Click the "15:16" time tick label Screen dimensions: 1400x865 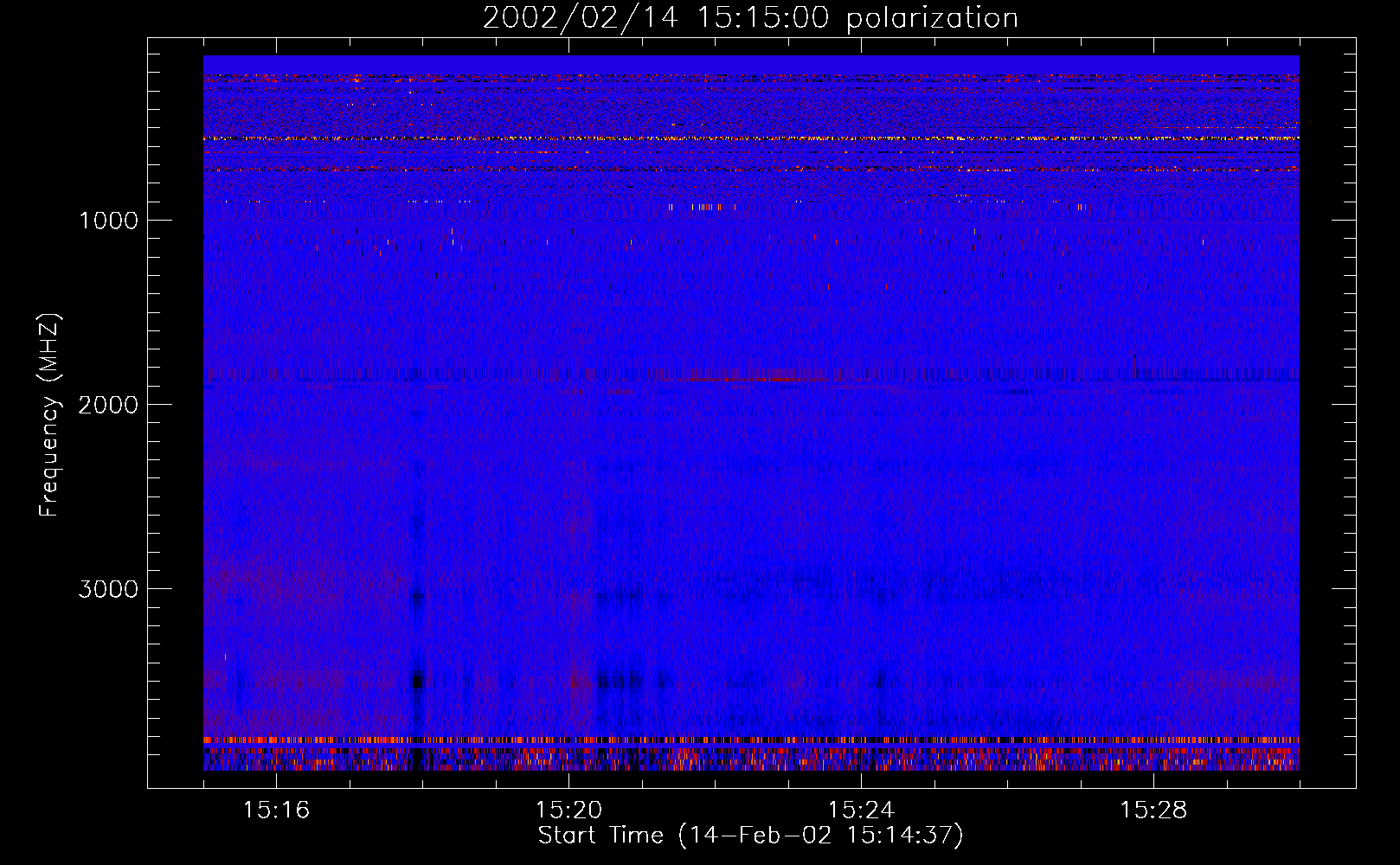[277, 811]
